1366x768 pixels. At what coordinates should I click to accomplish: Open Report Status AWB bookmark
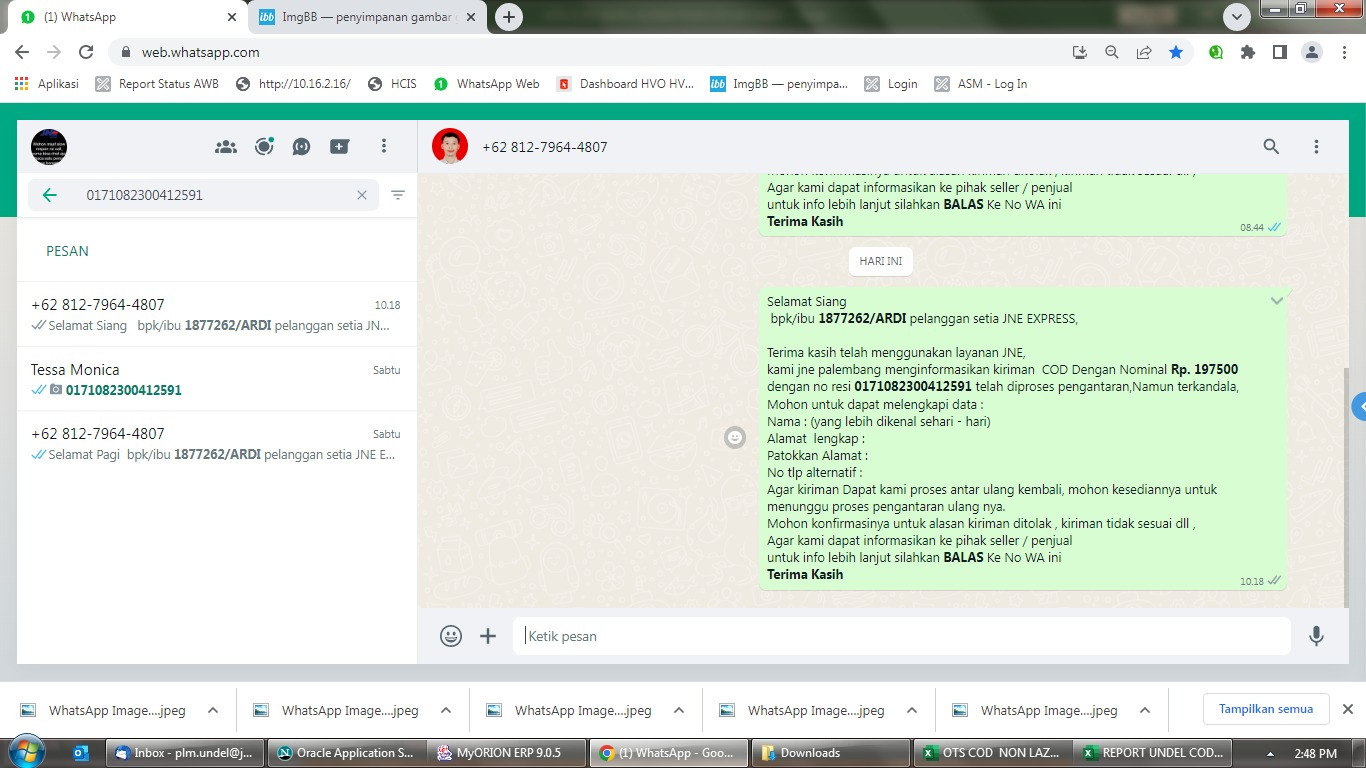click(x=157, y=84)
